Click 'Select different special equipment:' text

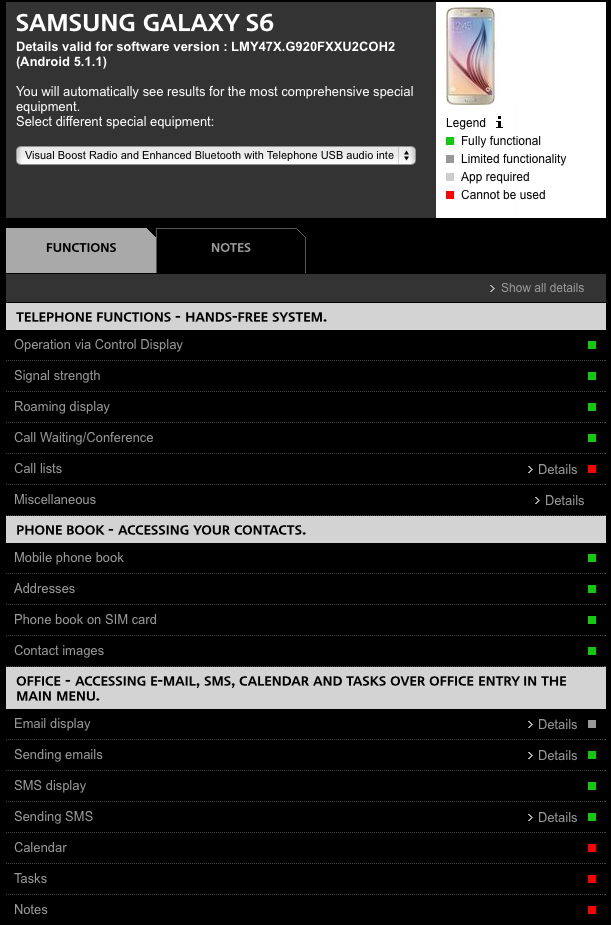click(114, 122)
